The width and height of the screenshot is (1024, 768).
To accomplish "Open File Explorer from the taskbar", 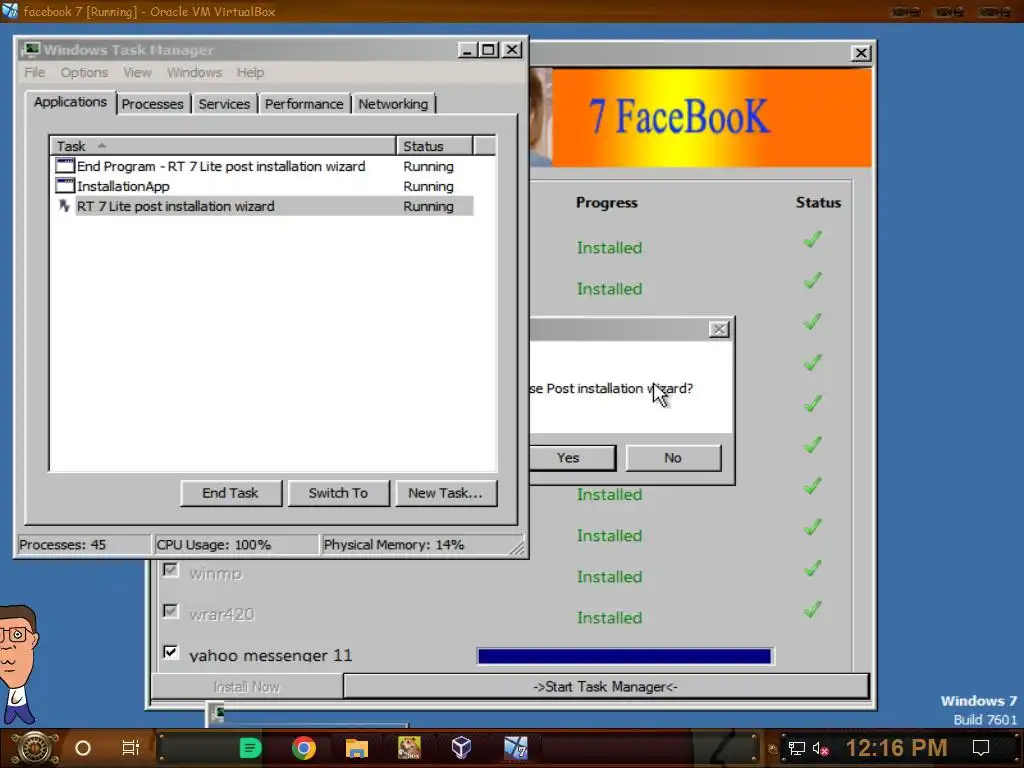I will pyautogui.click(x=357, y=748).
